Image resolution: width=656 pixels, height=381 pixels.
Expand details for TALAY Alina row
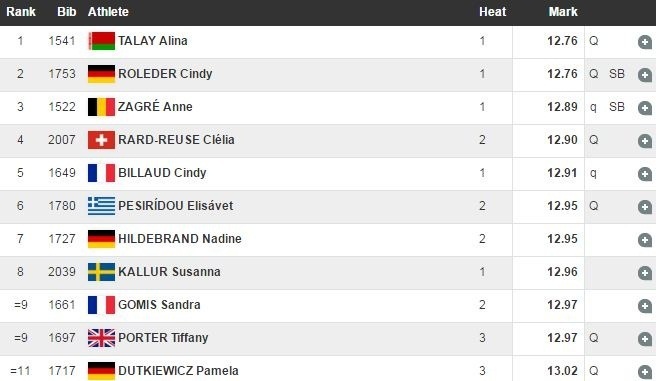point(645,42)
